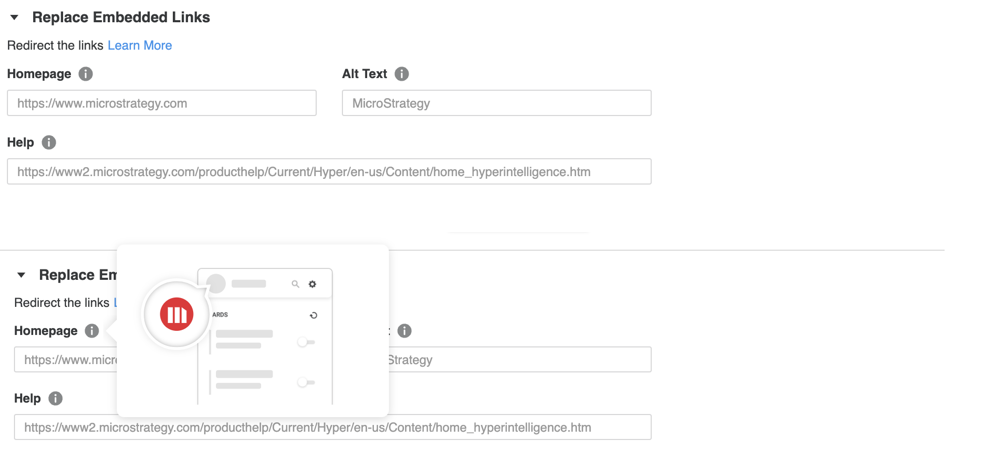Click the top Alt Text input field
Screen dimensions: 989x455
click(x=496, y=103)
